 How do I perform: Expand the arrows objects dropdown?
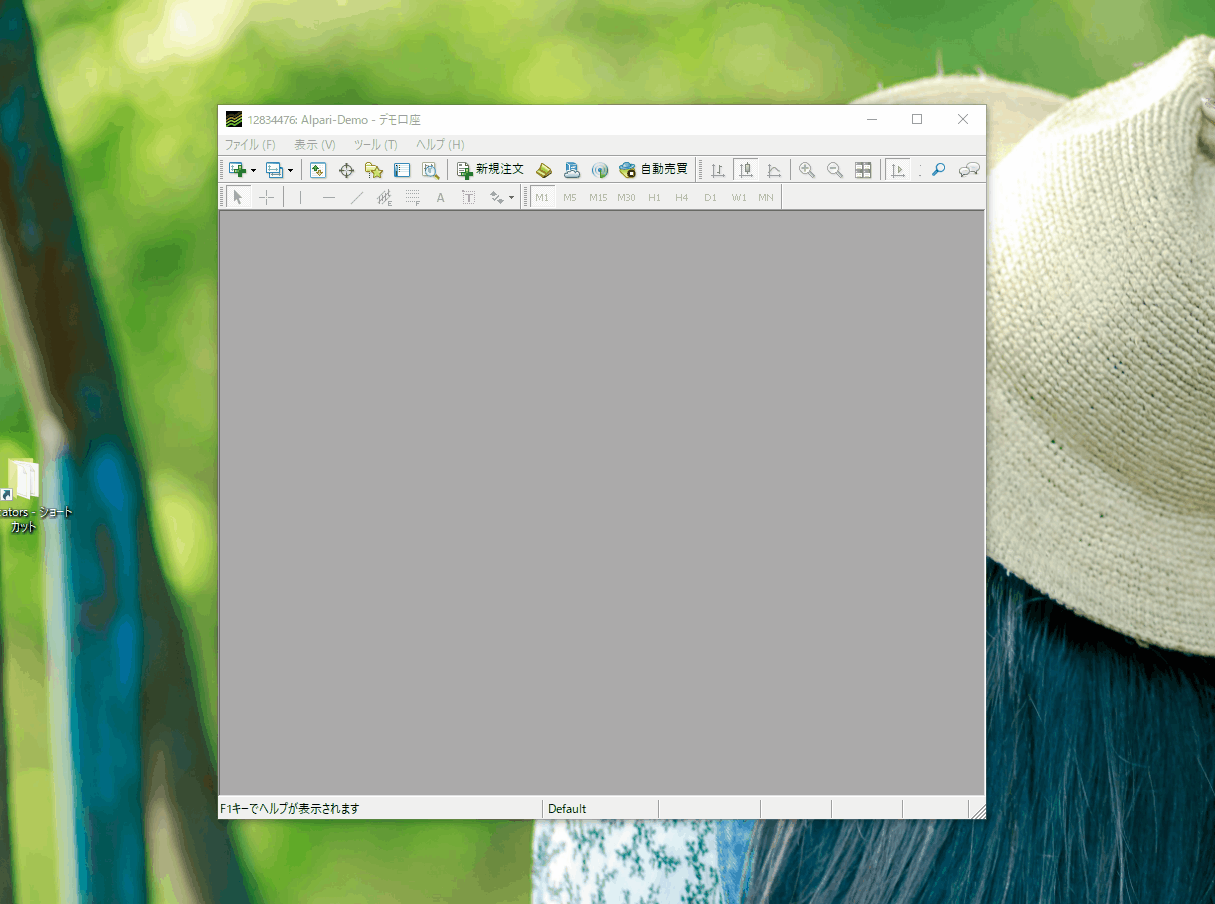[x=511, y=197]
